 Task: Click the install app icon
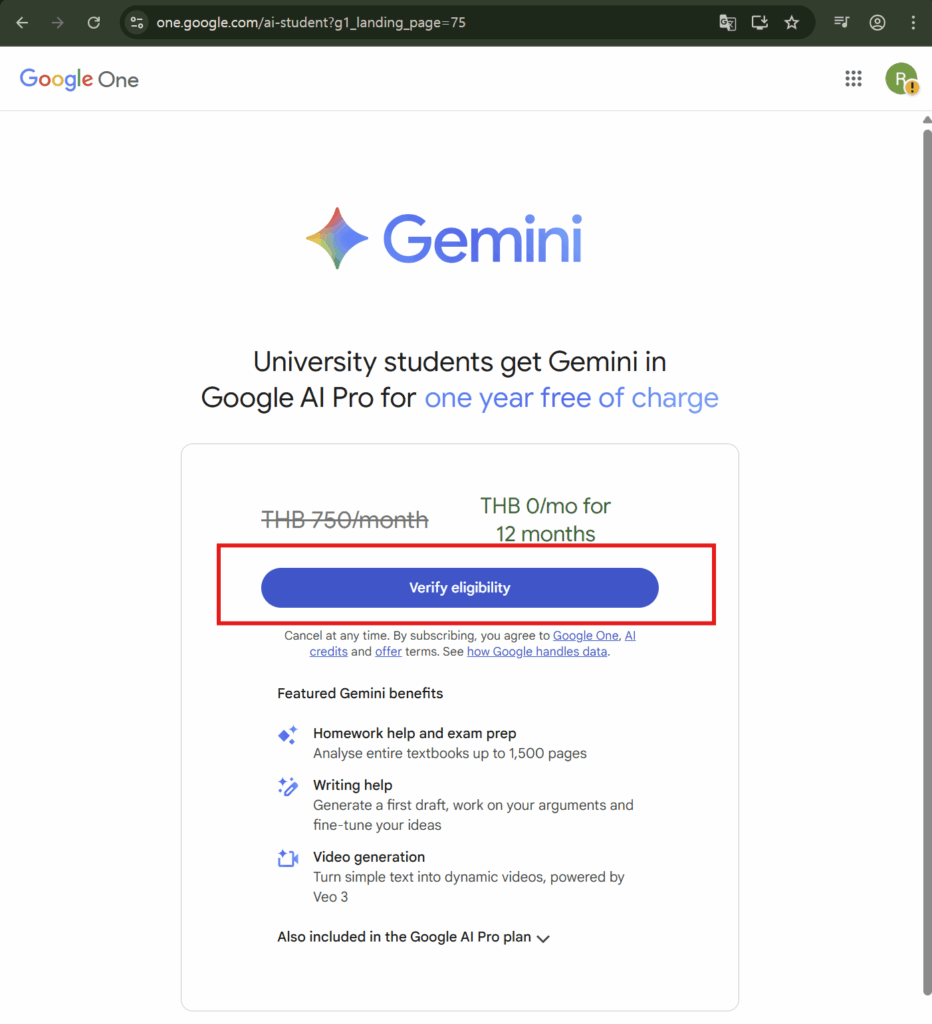760,22
